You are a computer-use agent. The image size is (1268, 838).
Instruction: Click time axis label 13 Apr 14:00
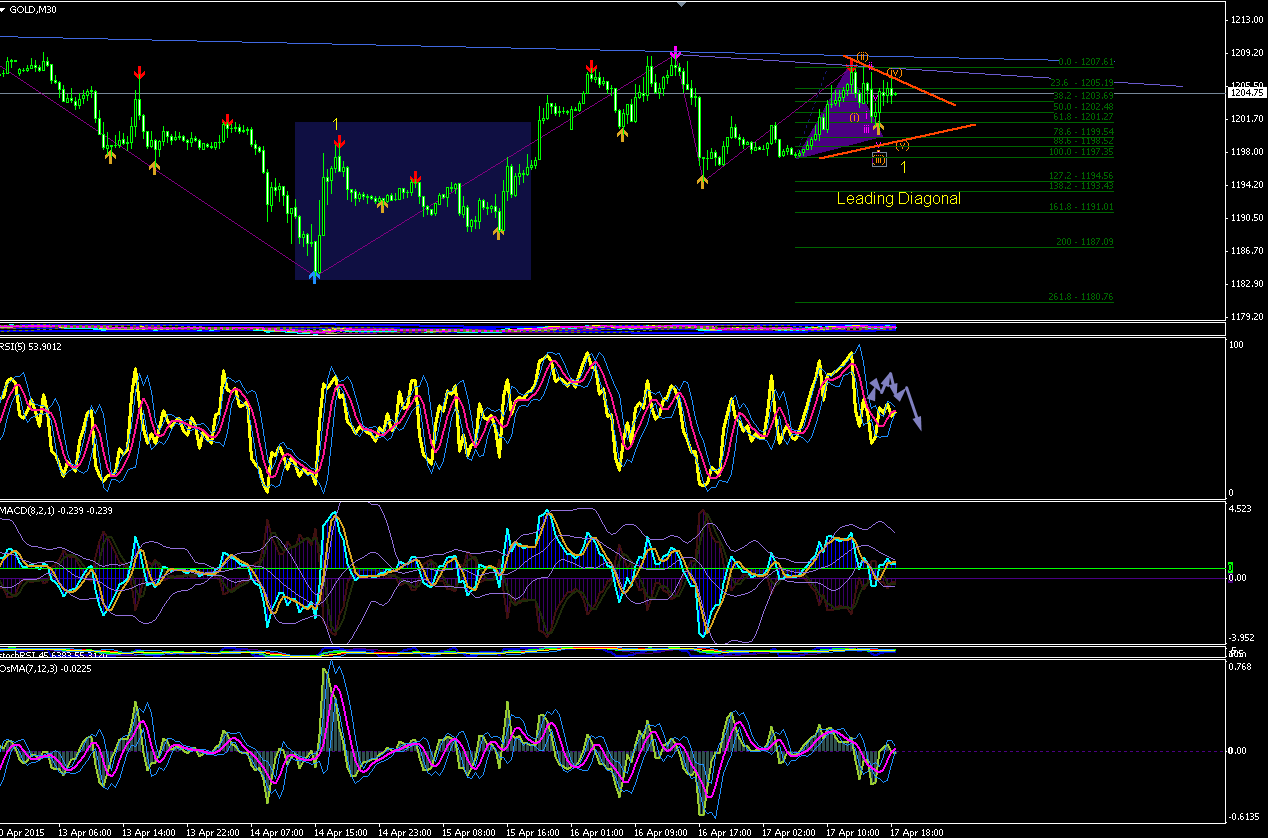point(149,832)
